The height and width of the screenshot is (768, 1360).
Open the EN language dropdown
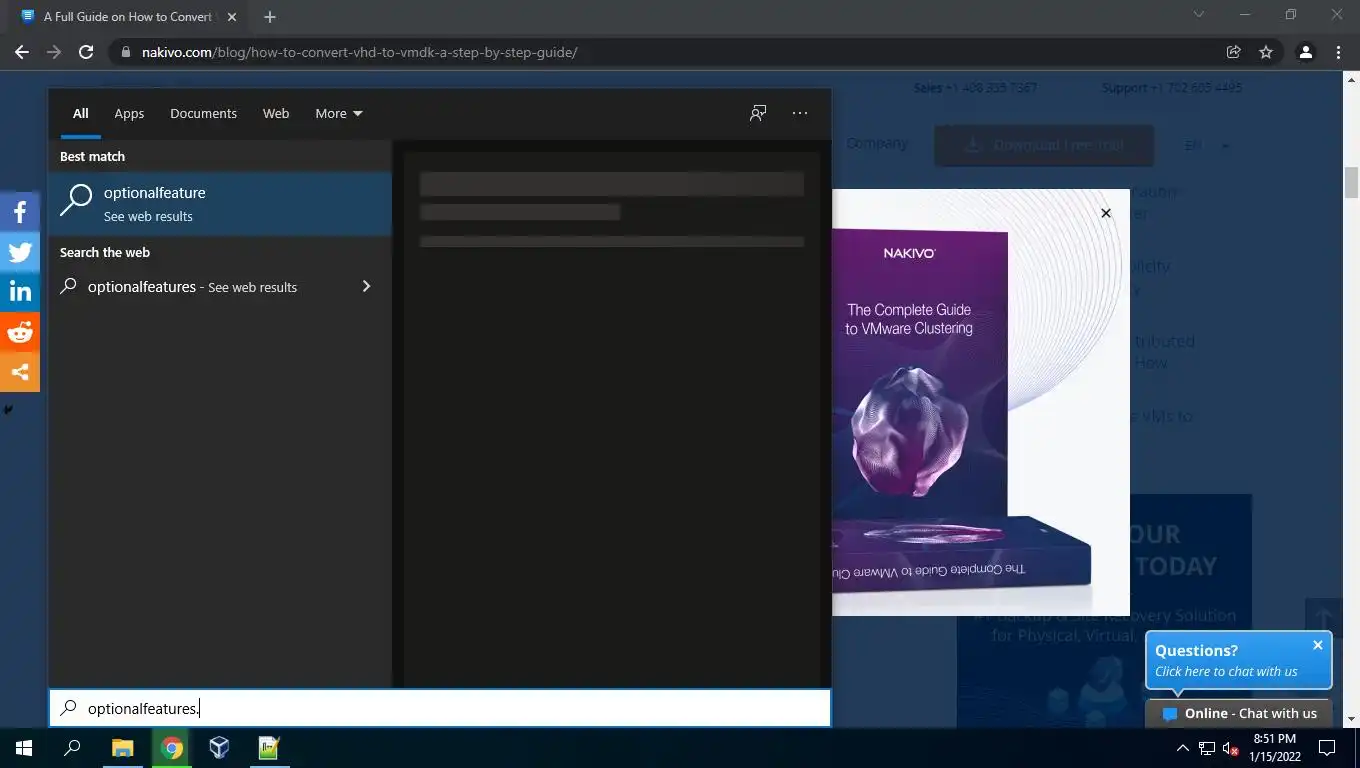click(1207, 145)
